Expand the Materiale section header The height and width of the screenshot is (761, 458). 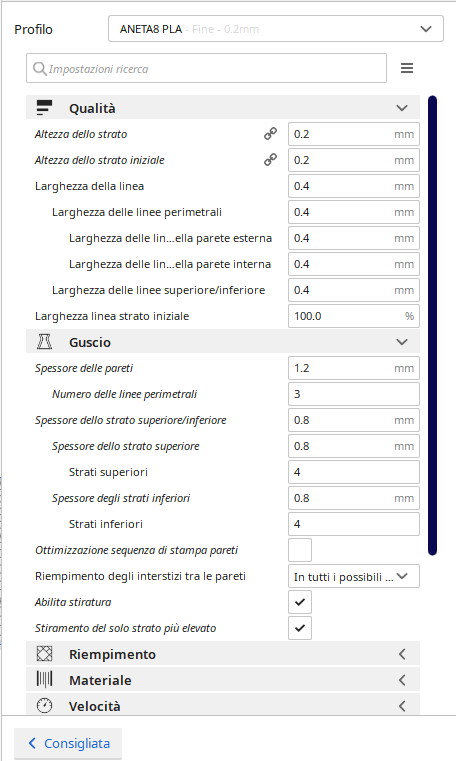click(223, 680)
